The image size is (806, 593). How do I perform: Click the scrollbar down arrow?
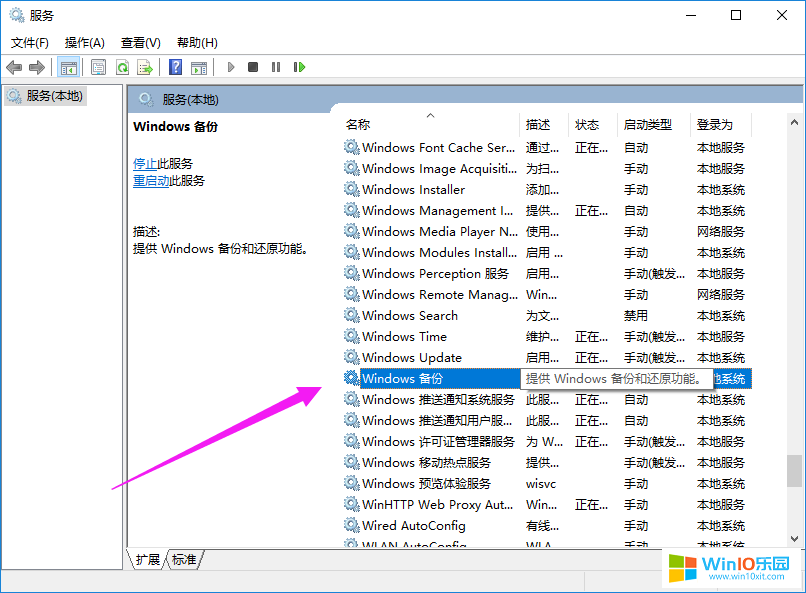(x=794, y=539)
